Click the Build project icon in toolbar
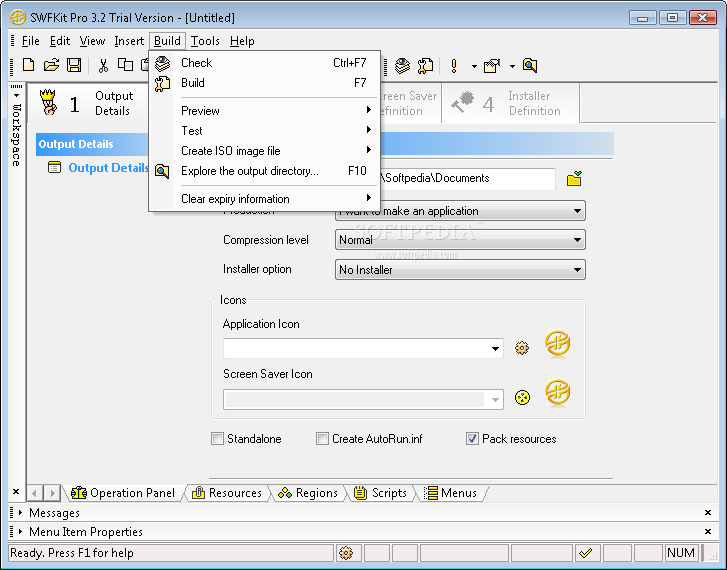Image resolution: width=727 pixels, height=570 pixels. (x=425, y=65)
